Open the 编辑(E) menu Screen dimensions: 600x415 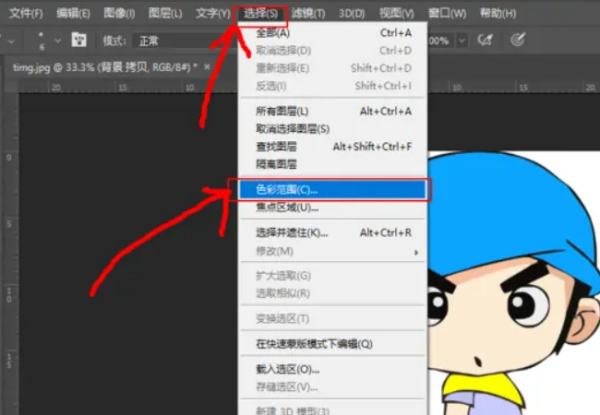tap(73, 13)
